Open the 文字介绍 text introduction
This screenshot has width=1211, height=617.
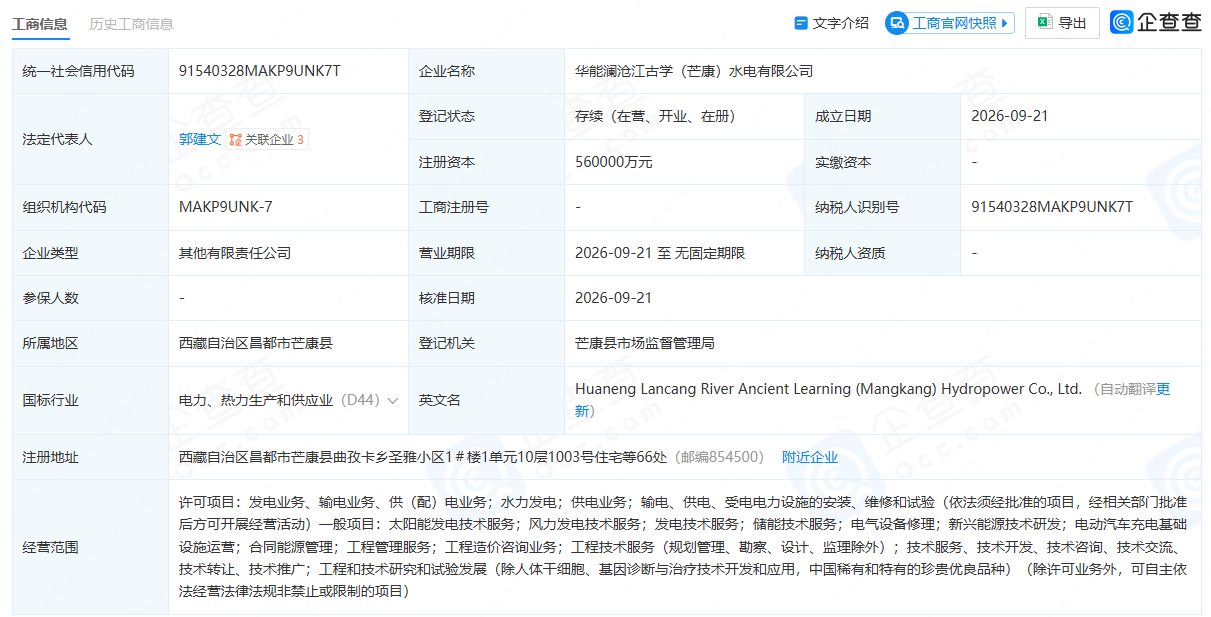tap(831, 23)
